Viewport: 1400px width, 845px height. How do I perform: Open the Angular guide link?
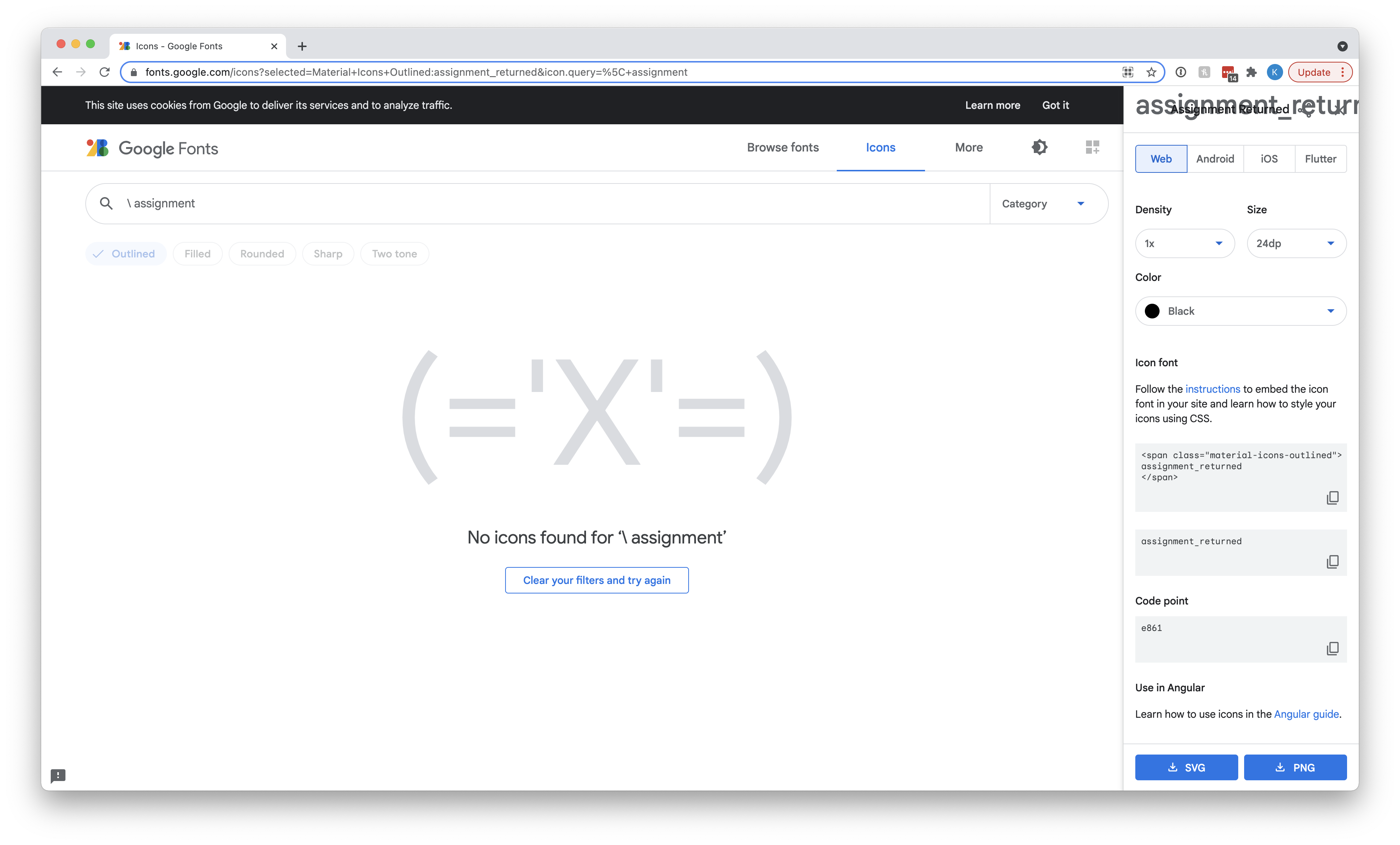1306,714
